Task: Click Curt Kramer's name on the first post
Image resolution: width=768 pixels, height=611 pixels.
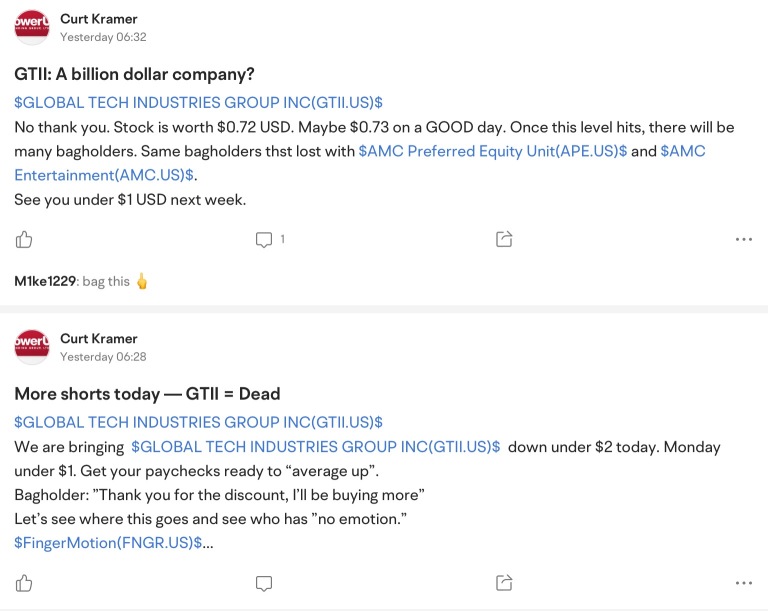Action: coord(98,19)
